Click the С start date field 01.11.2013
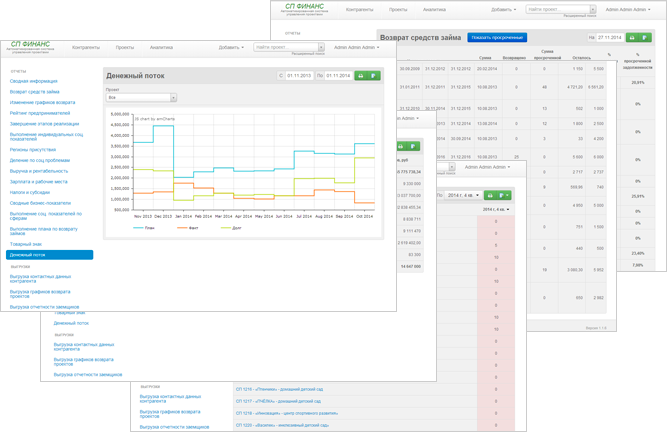Viewport: 667px width, 432px height. 299,76
